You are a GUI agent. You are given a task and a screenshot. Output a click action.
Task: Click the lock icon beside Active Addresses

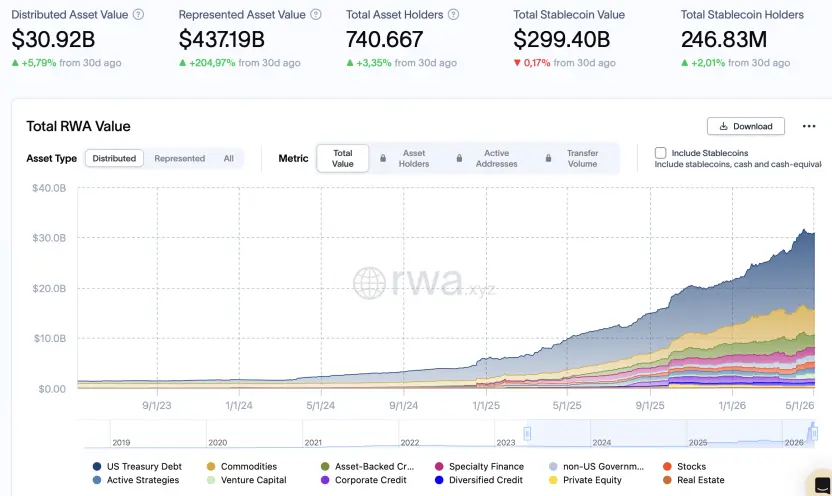coord(460,158)
